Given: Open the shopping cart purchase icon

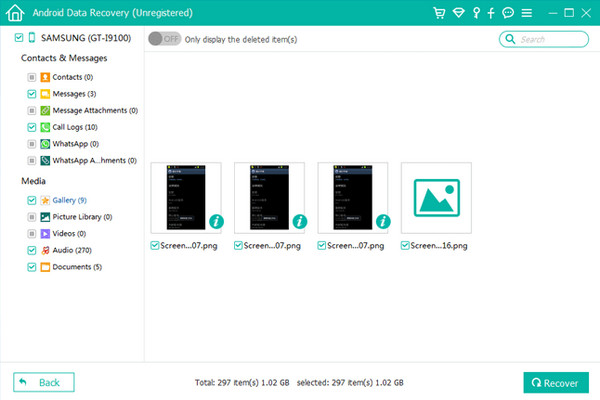Looking at the screenshot, I should (439, 13).
